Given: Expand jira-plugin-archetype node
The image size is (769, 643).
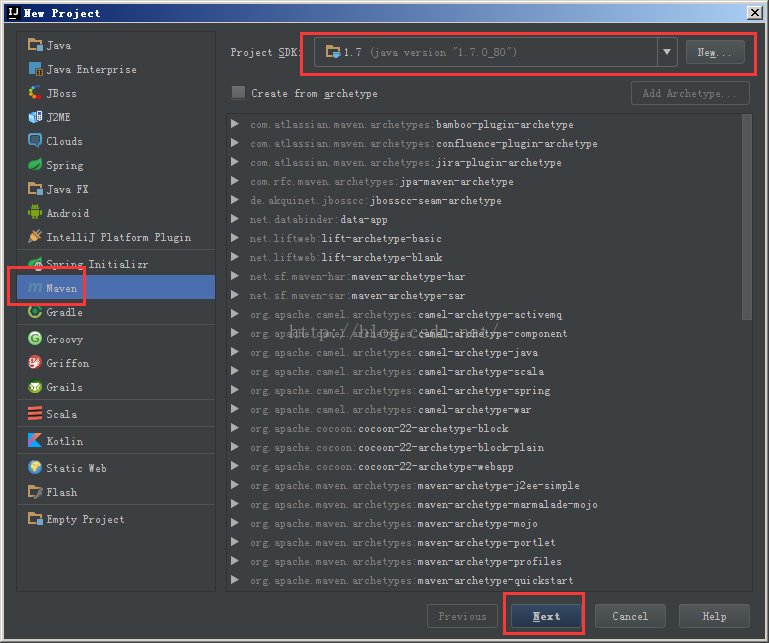Looking at the screenshot, I should (x=235, y=162).
